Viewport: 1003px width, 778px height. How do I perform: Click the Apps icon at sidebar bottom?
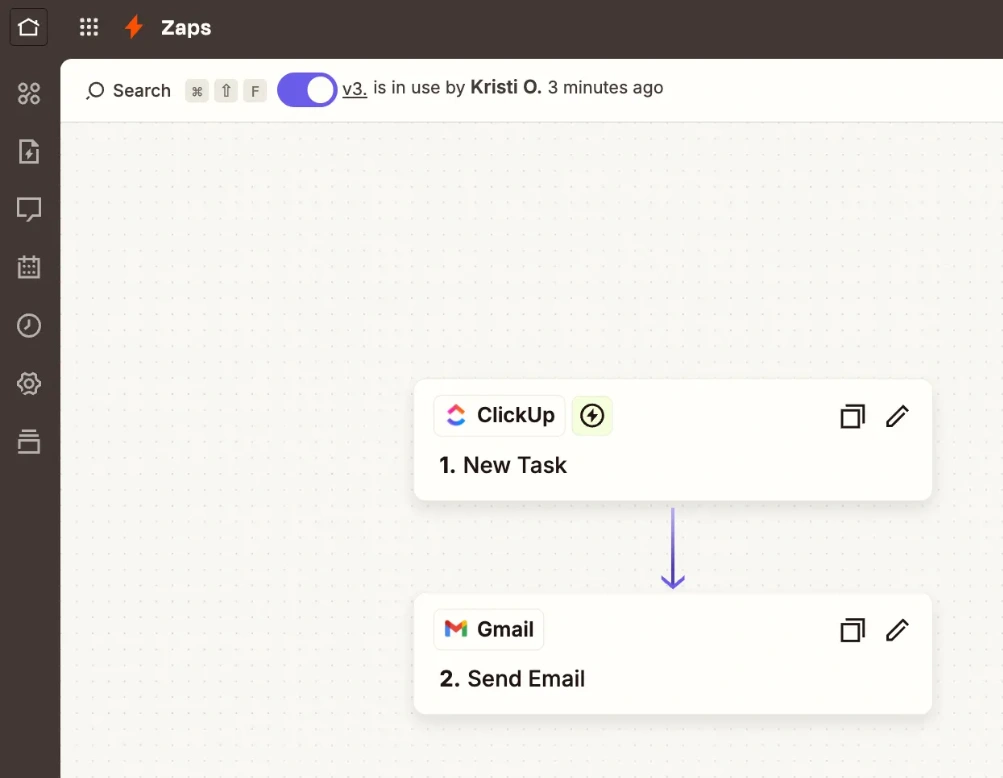[x=28, y=441]
